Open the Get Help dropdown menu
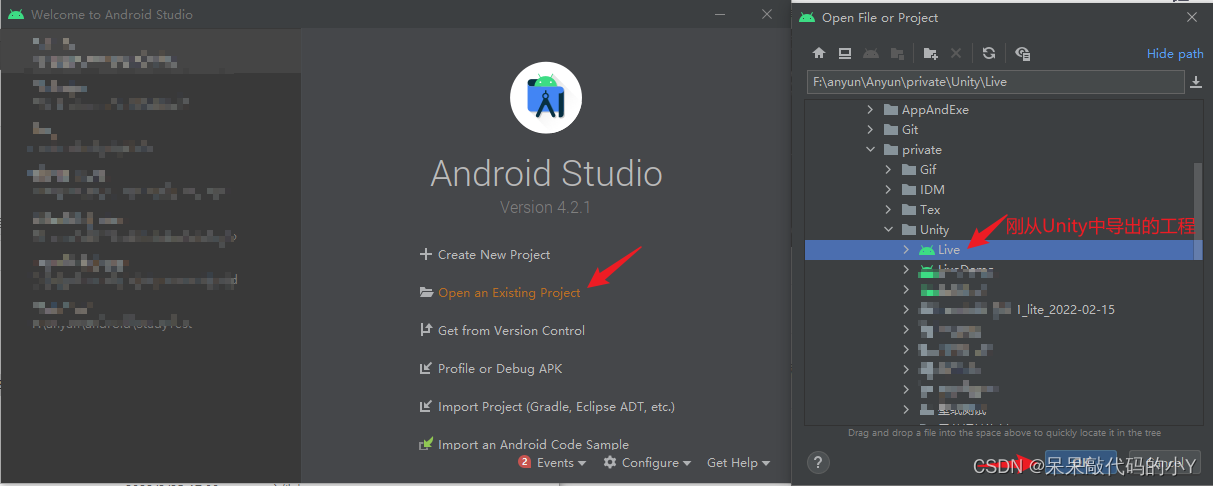 tap(739, 462)
